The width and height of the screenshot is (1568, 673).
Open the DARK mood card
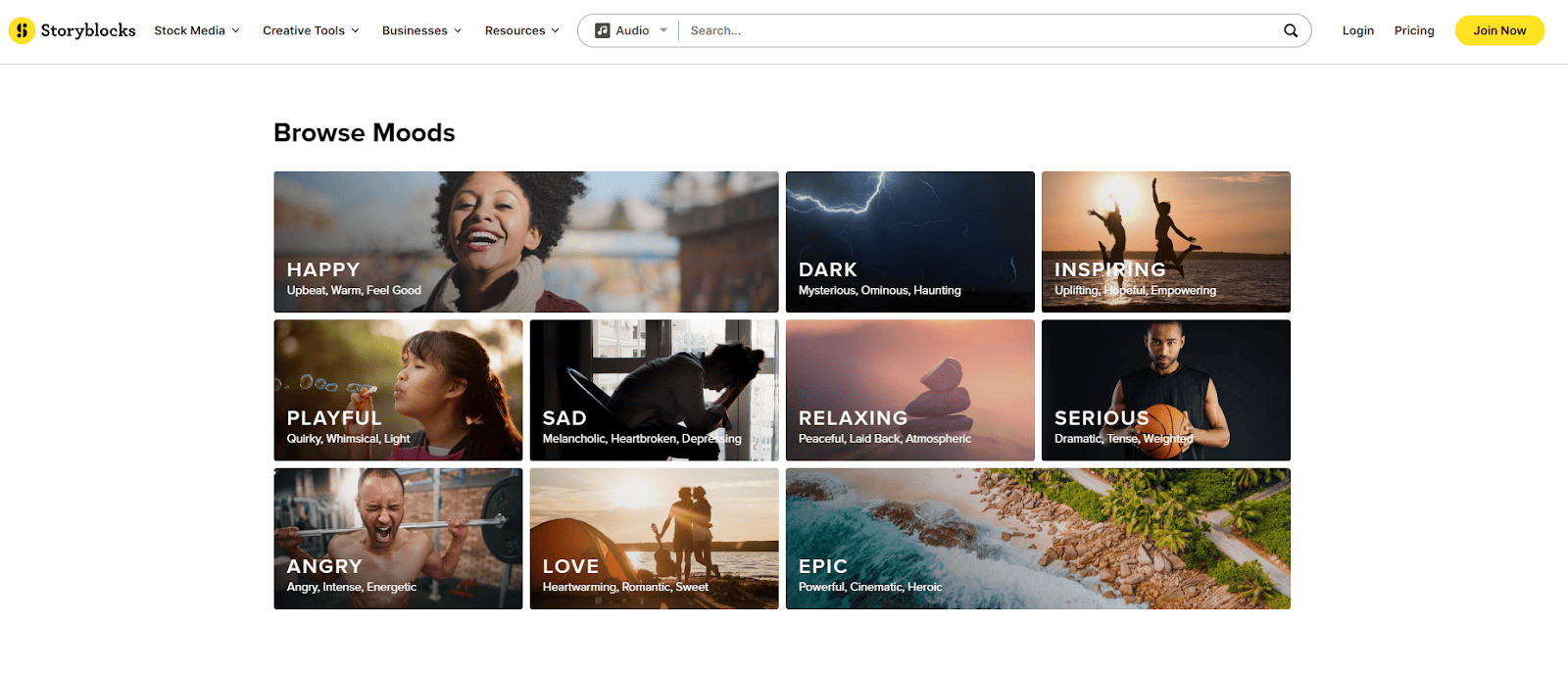pyautogui.click(x=910, y=242)
